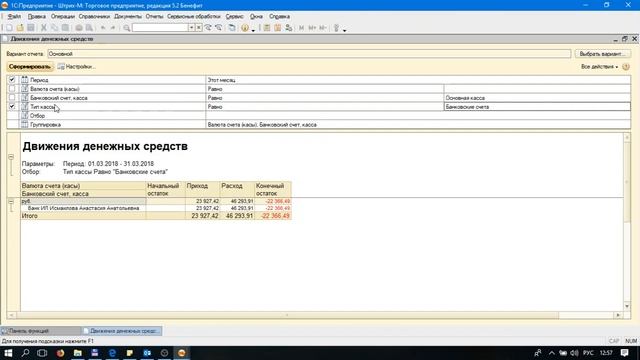Click the Calendar toolbar icon

click(278, 28)
